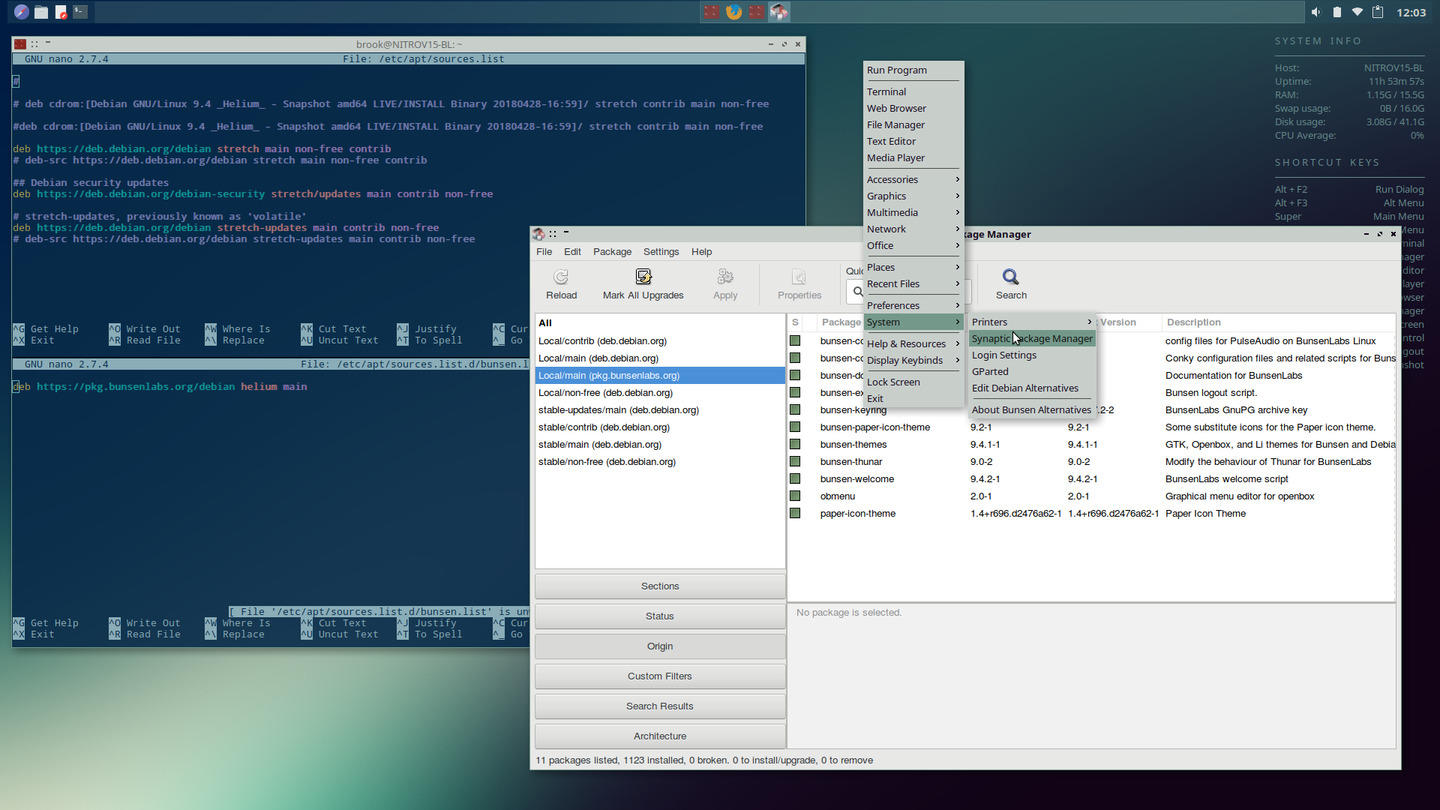Sort by the S status column header
This screenshot has height=810, width=1440.
(796, 322)
